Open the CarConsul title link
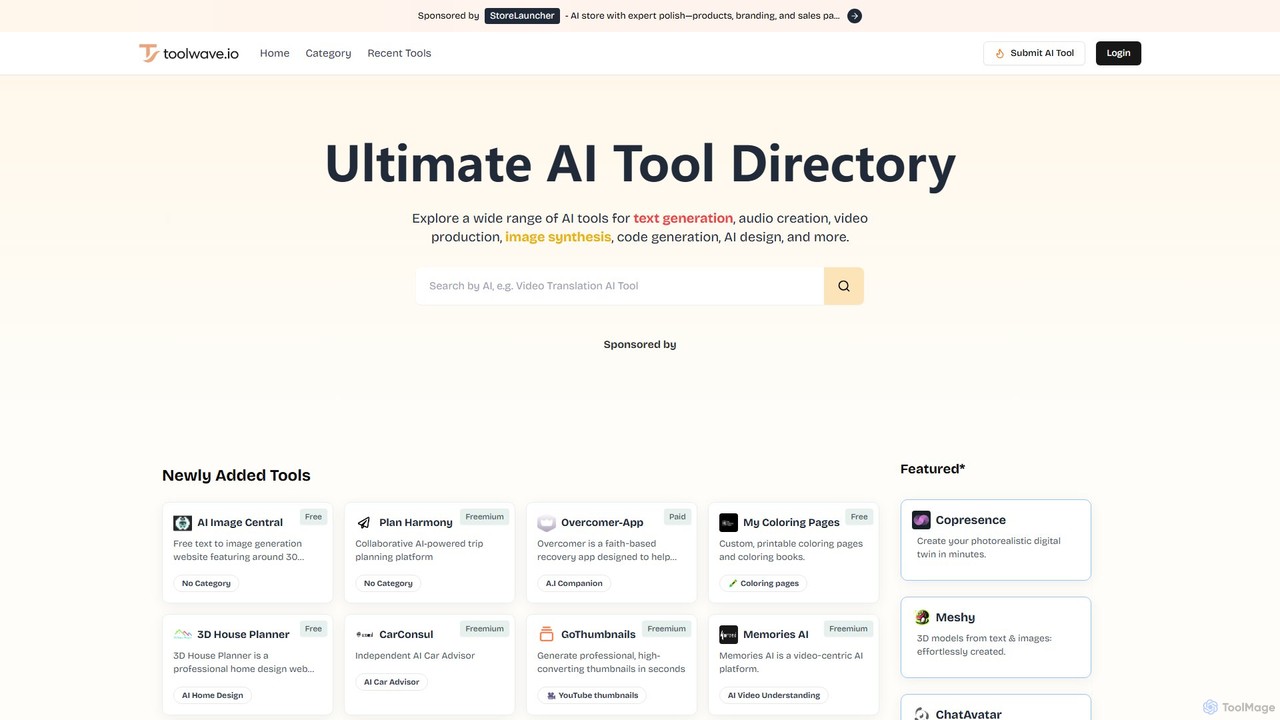Screen dimensions: 1280x720 pyautogui.click(x=406, y=635)
